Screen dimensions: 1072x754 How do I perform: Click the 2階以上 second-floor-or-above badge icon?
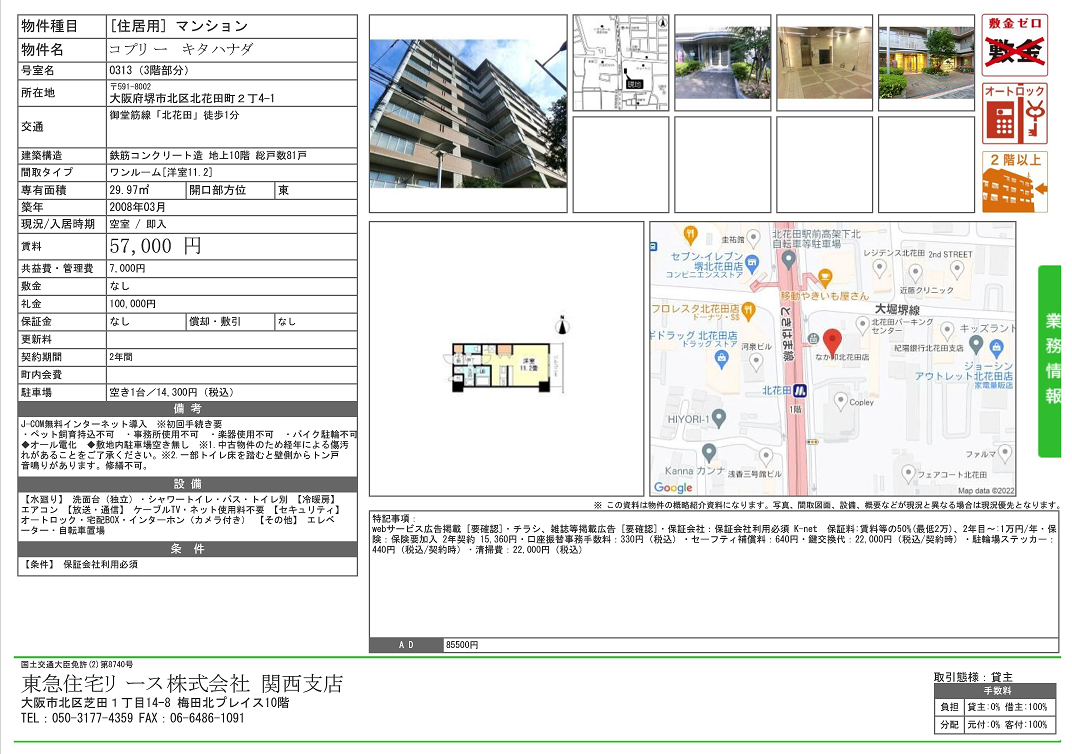(x=1015, y=182)
